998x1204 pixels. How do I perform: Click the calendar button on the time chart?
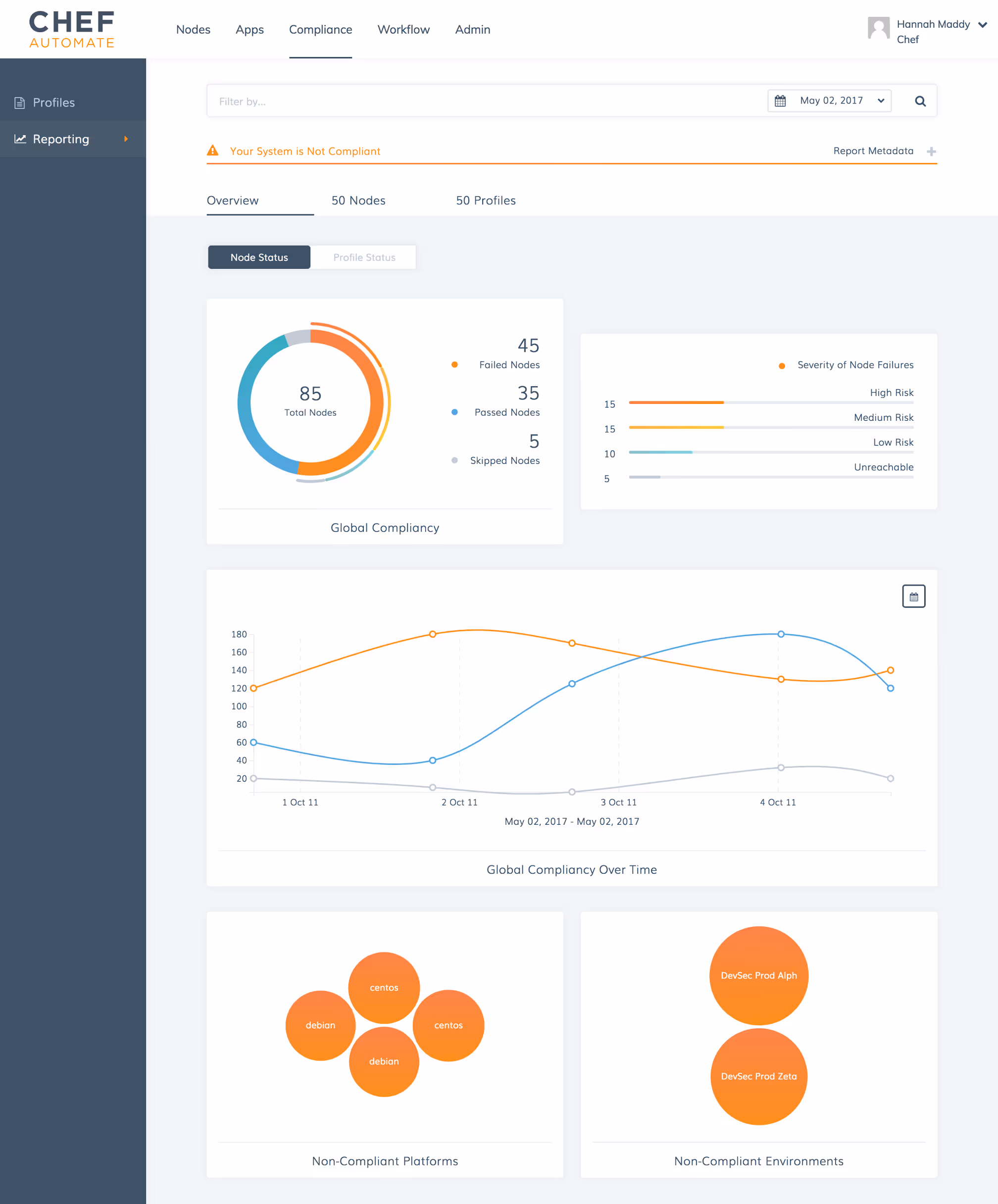(x=914, y=596)
